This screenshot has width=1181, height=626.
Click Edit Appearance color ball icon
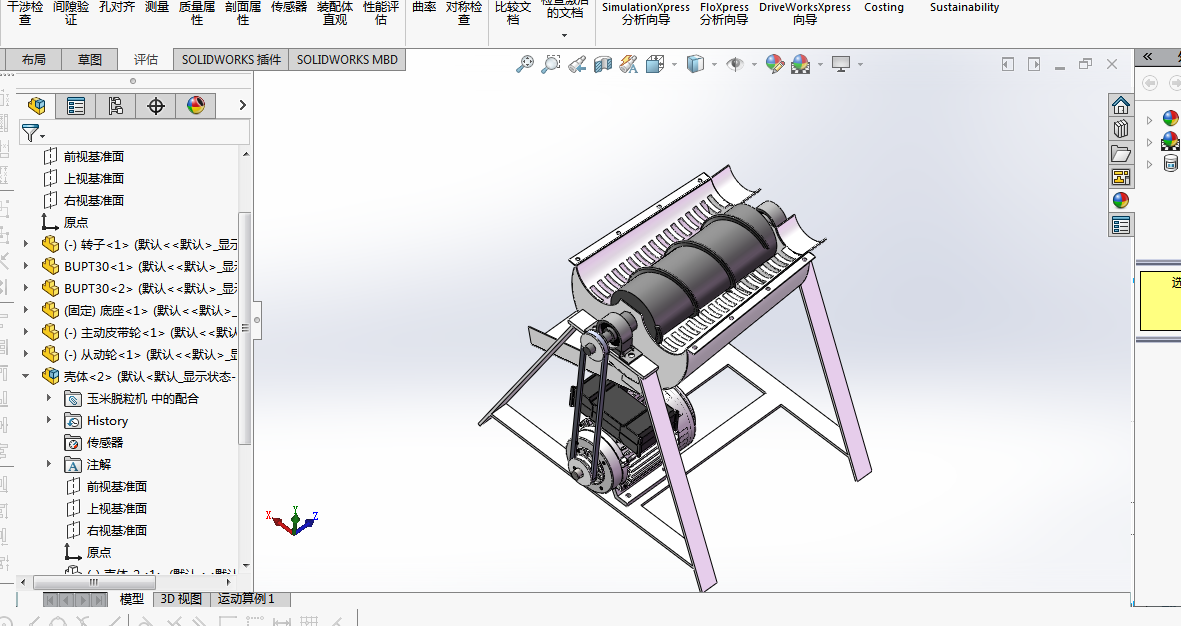pos(774,64)
